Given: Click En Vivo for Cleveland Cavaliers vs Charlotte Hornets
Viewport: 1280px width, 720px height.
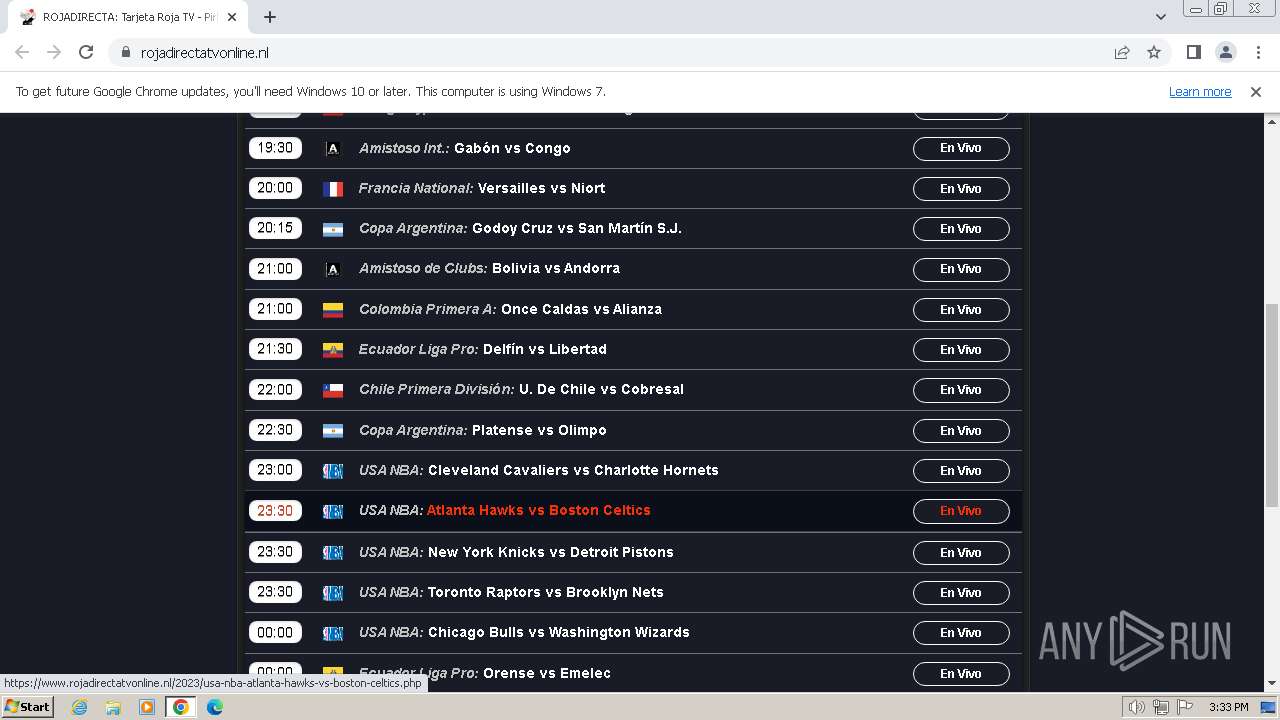Looking at the screenshot, I should (x=961, y=471).
